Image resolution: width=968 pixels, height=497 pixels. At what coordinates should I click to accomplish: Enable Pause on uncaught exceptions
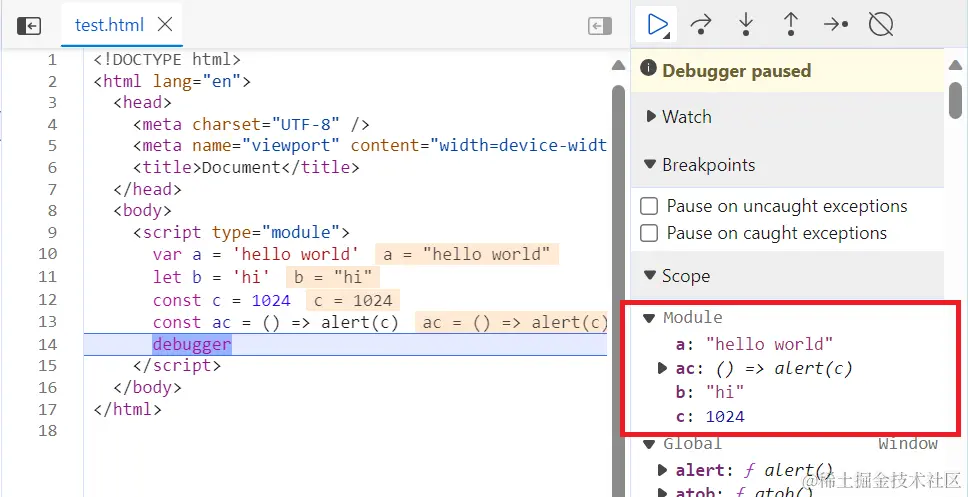point(649,206)
